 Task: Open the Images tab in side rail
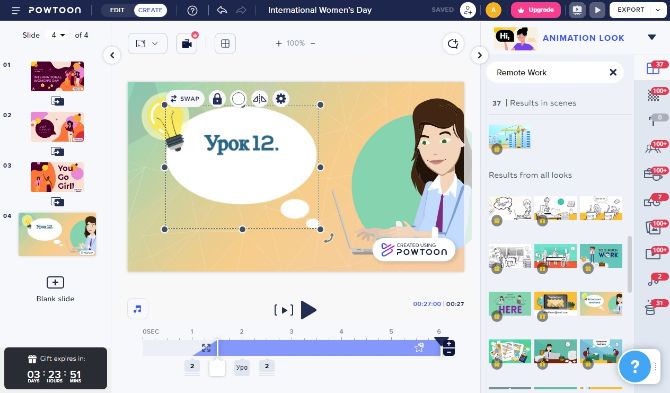click(x=654, y=227)
